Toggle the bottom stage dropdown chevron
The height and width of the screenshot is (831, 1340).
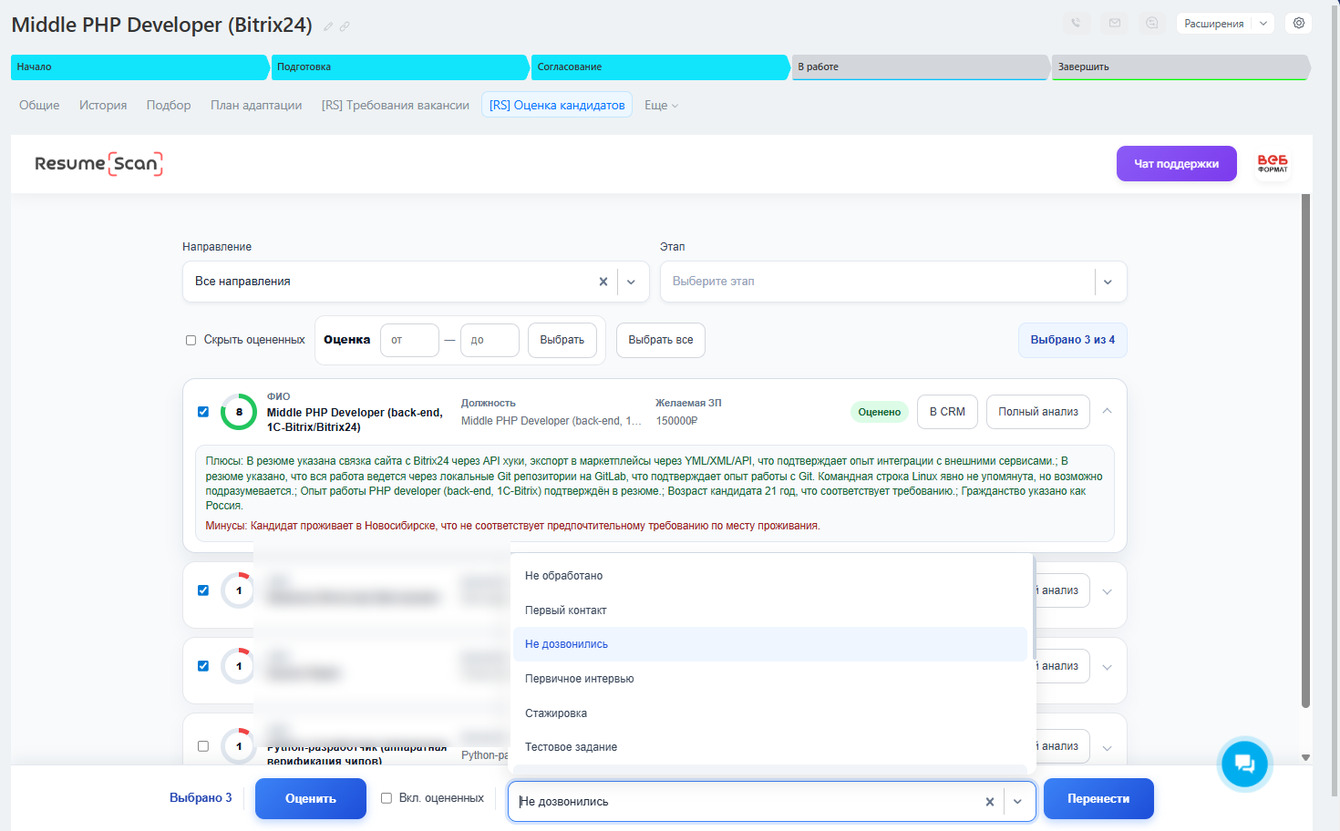(x=1018, y=801)
